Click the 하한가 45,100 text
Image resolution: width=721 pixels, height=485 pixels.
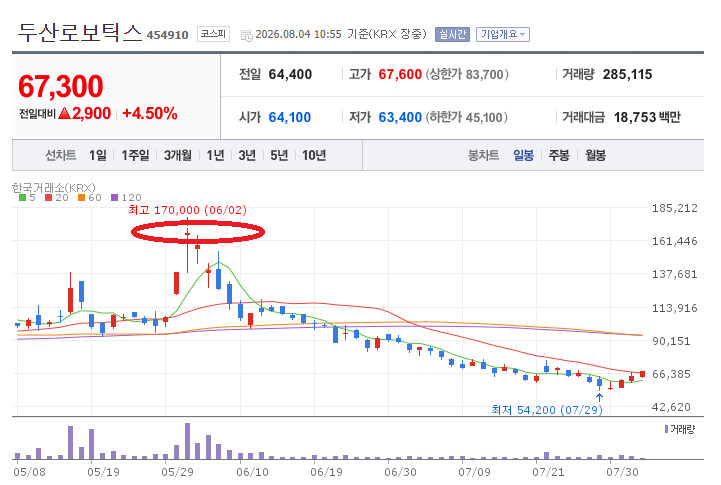(x=467, y=117)
